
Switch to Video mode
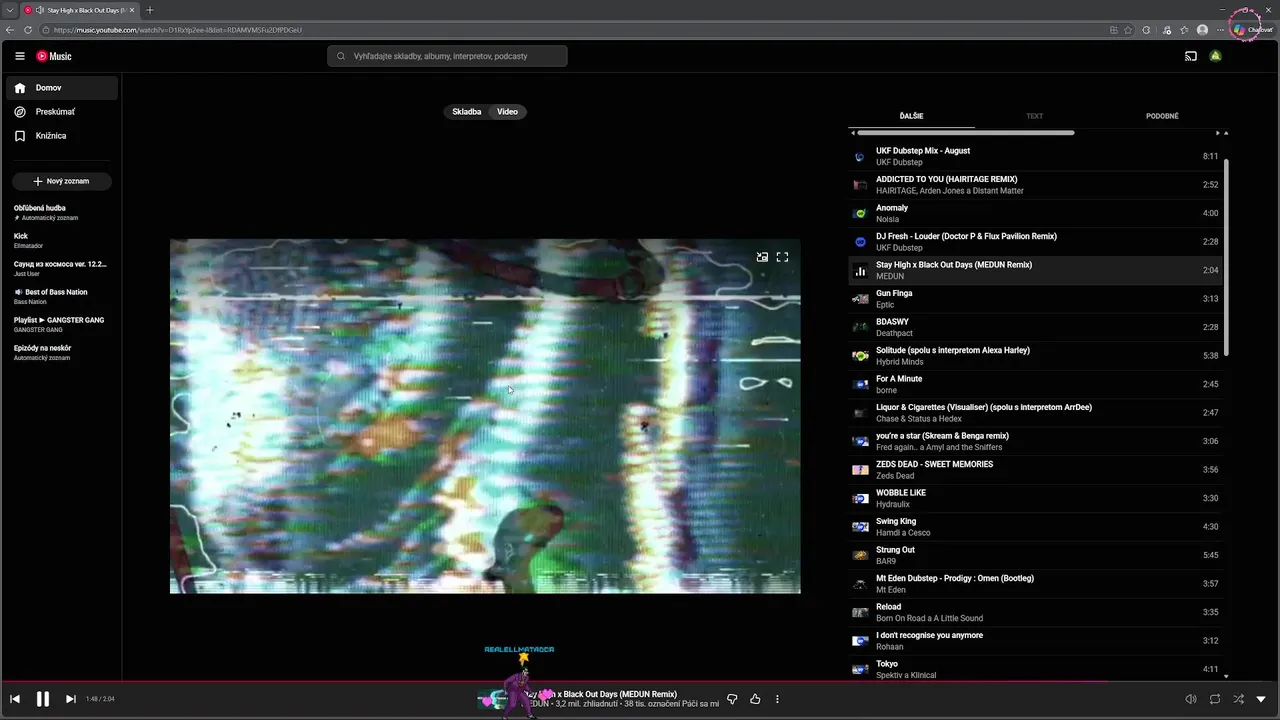point(508,112)
